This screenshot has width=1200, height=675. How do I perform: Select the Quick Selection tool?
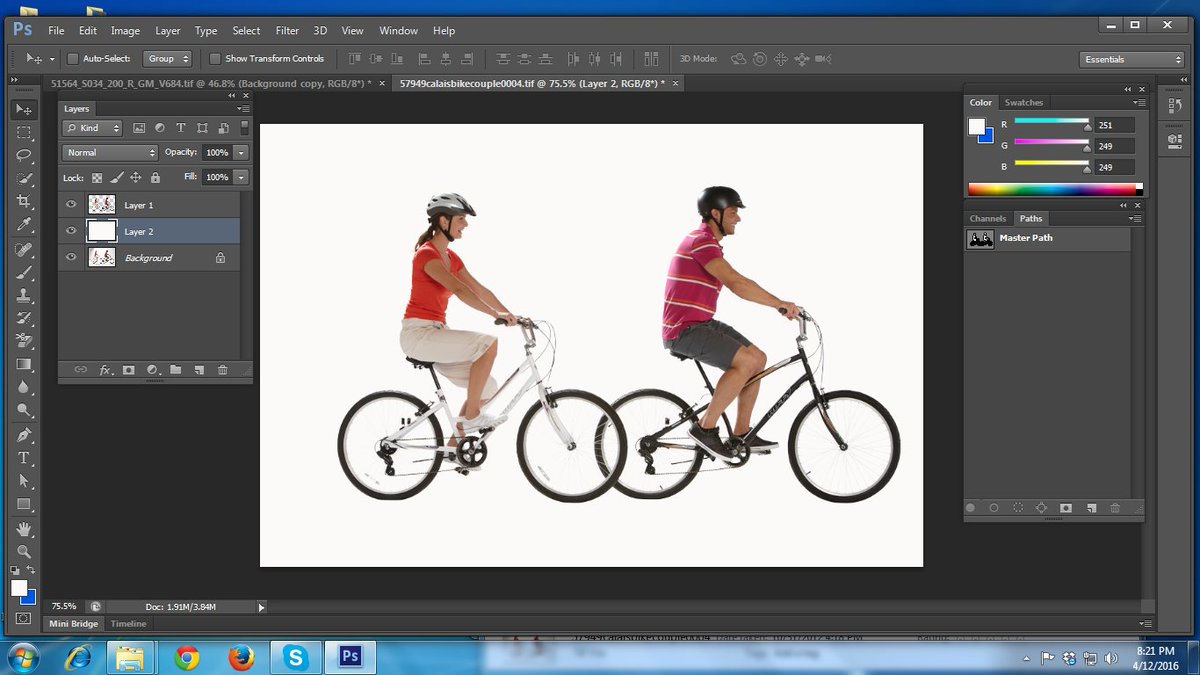pyautogui.click(x=24, y=178)
